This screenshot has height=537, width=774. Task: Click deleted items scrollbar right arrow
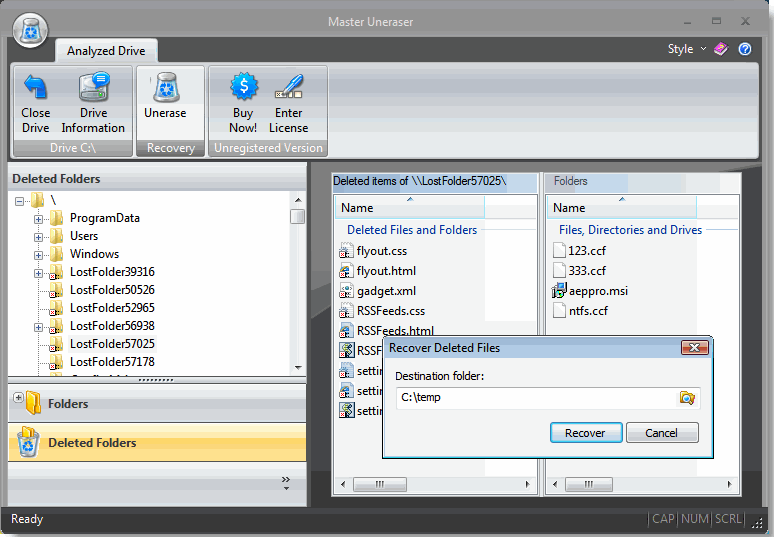528,484
